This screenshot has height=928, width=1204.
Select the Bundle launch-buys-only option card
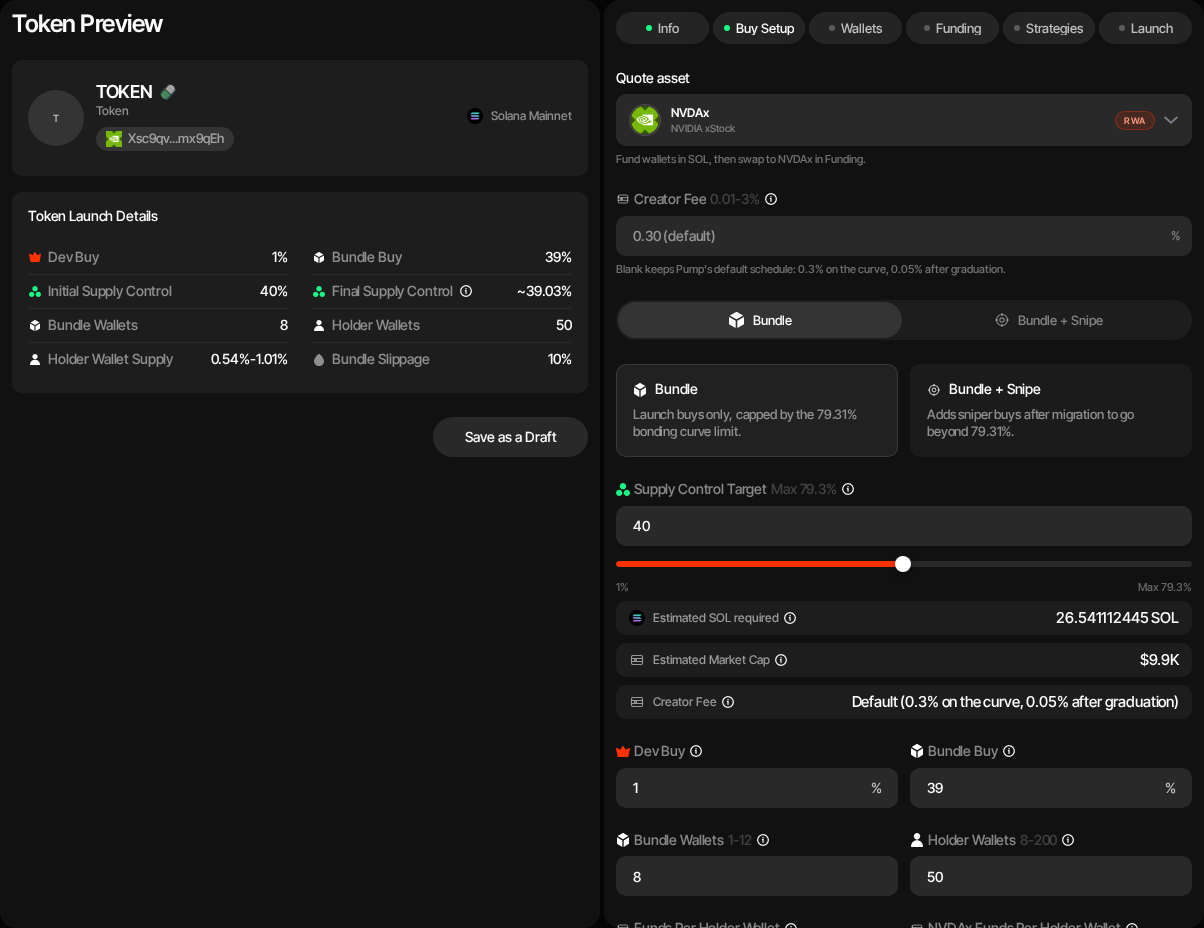(x=757, y=410)
